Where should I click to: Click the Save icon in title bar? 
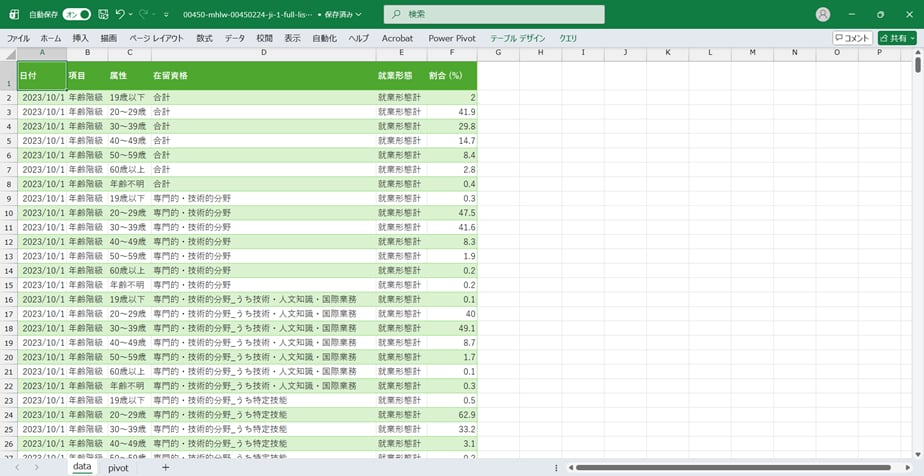tap(103, 15)
